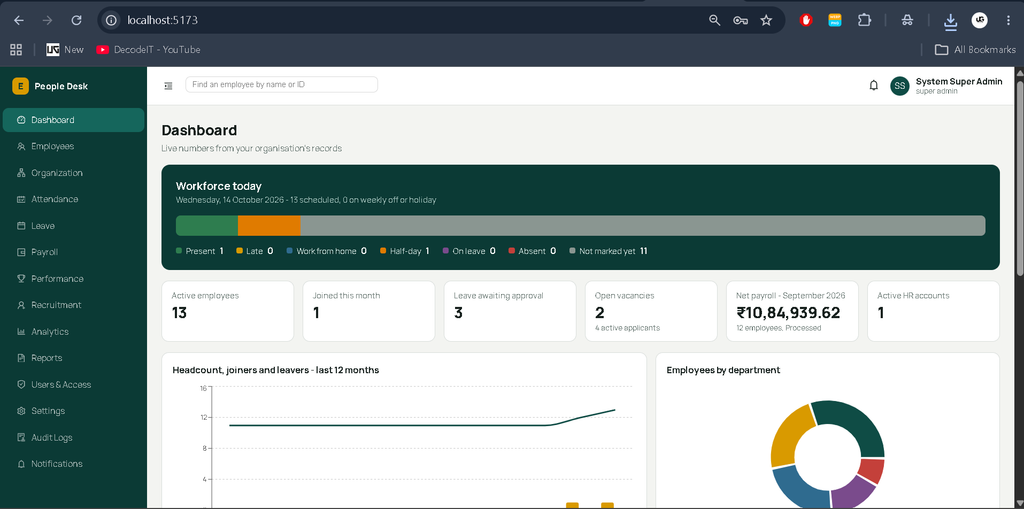Image resolution: width=1024 pixels, height=509 pixels.
Task: Click the Not marked yet legend entry
Action: click(x=608, y=251)
